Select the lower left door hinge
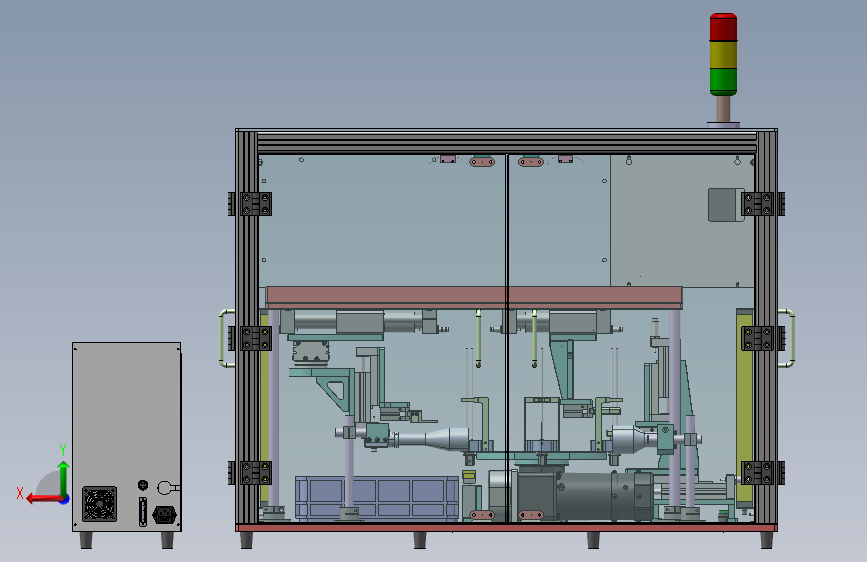The width and height of the screenshot is (867, 562). click(x=250, y=473)
